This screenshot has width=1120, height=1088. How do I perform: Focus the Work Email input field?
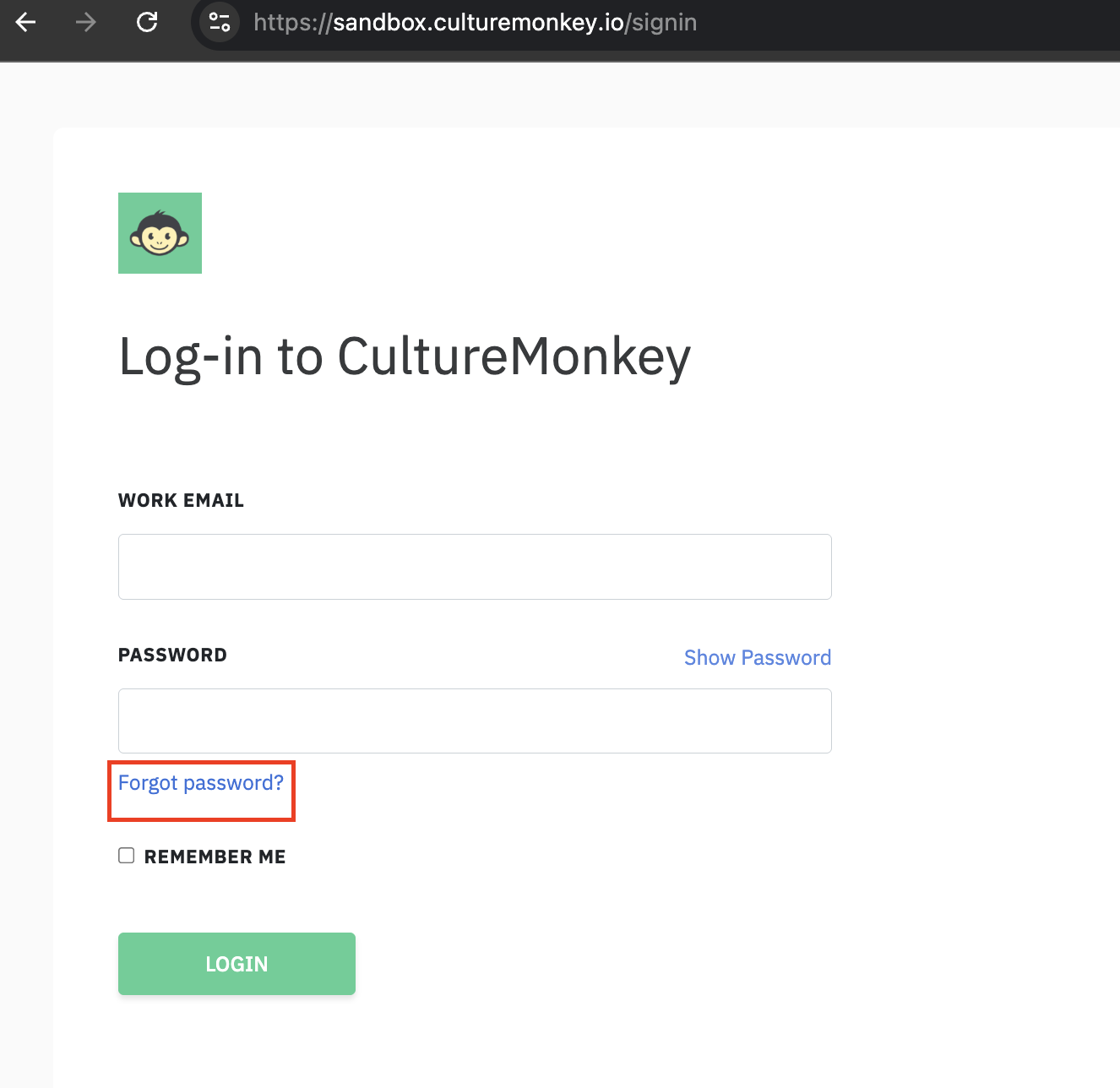(475, 567)
